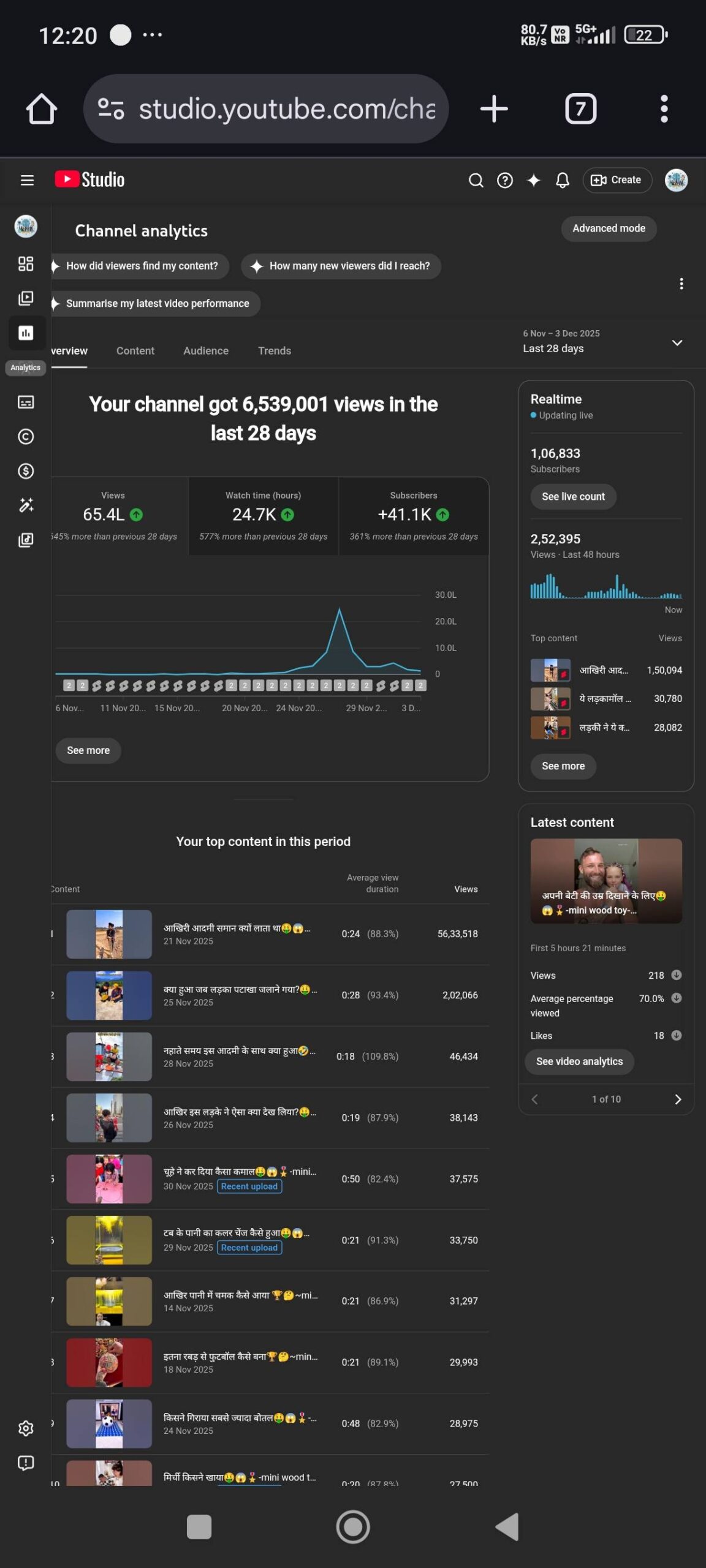
Task: Open the Latest content video thumbnail
Action: pyautogui.click(x=605, y=881)
